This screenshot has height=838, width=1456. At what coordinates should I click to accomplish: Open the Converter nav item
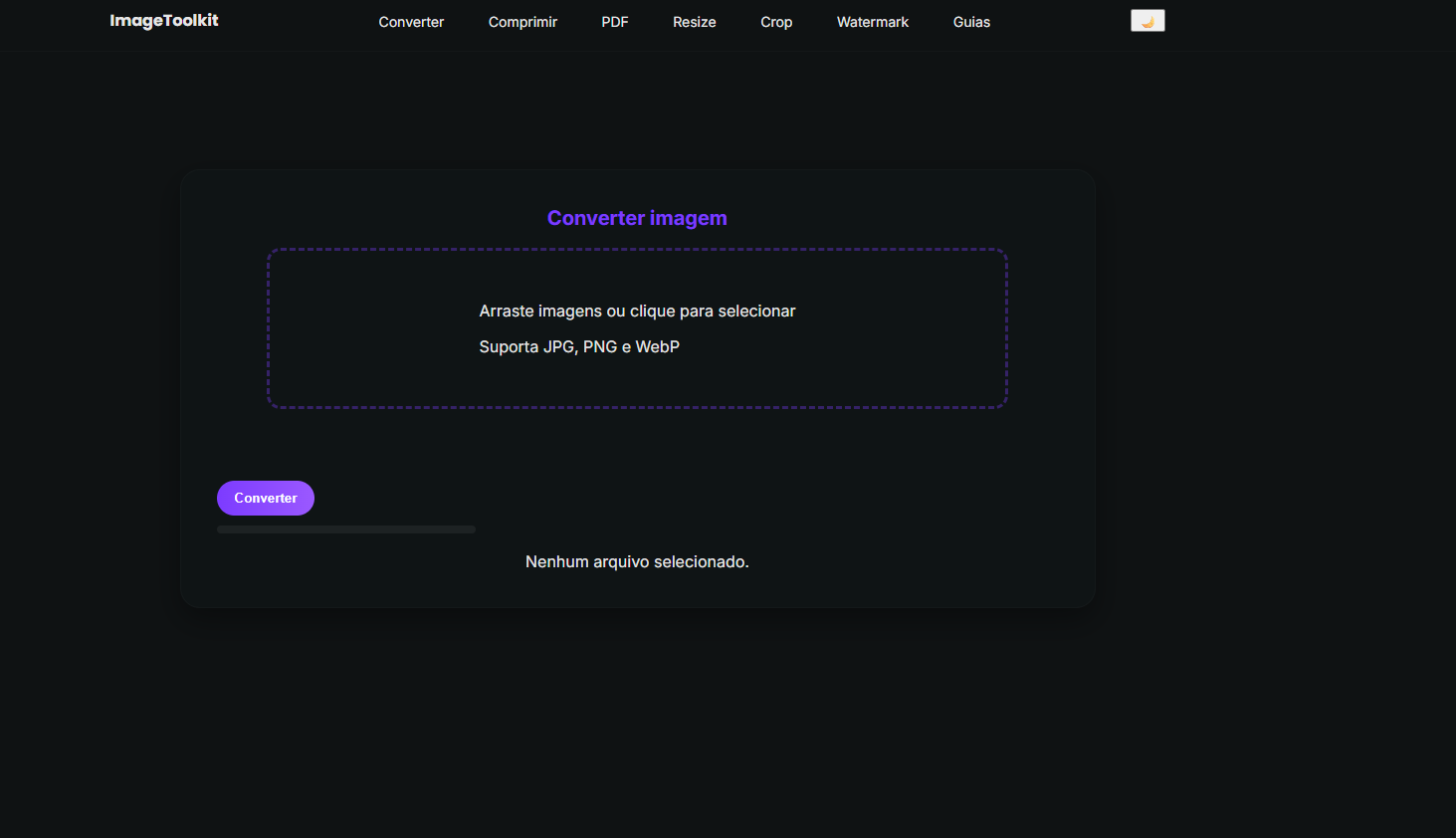(411, 22)
